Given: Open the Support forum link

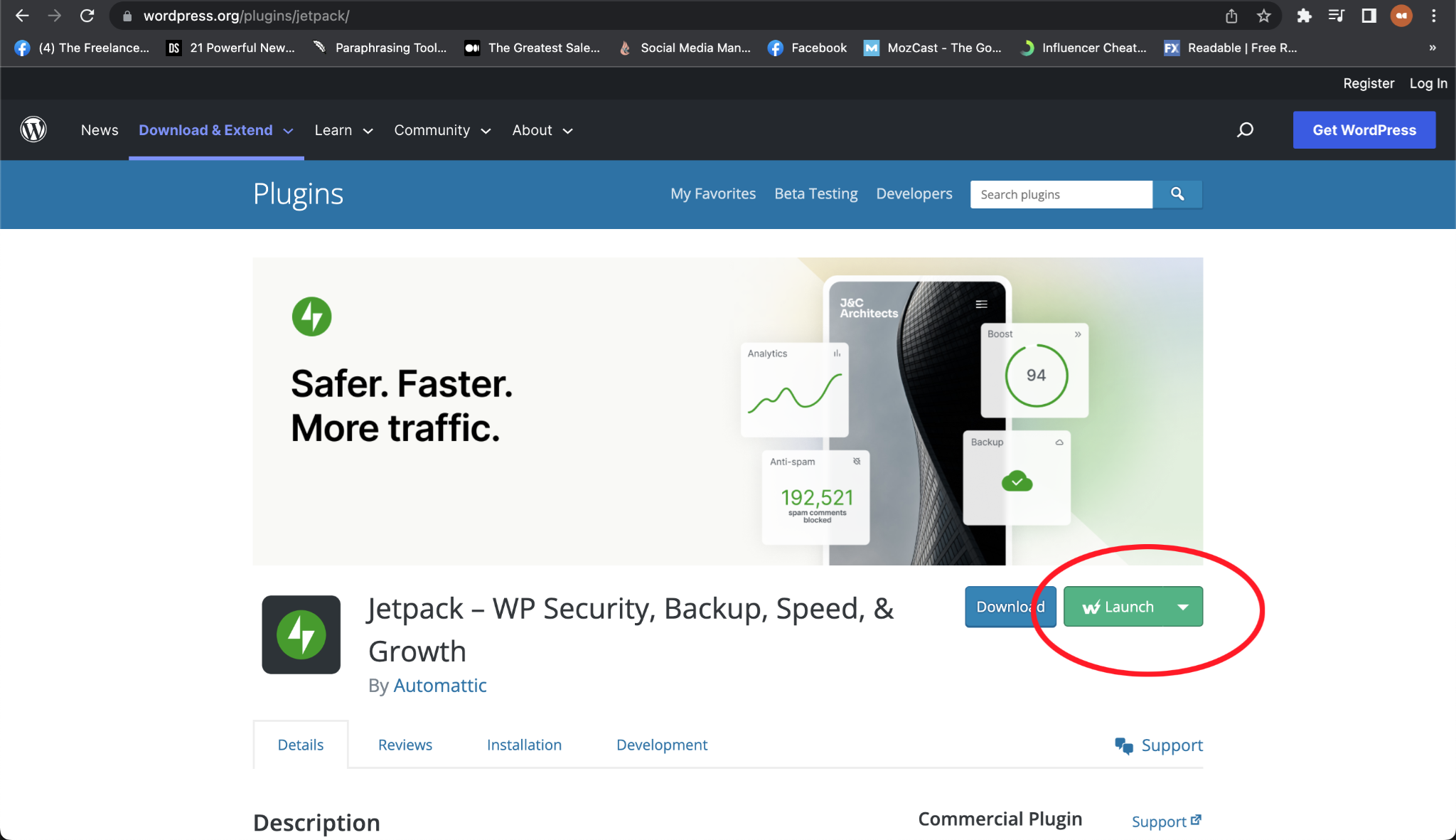Looking at the screenshot, I should (x=1159, y=745).
